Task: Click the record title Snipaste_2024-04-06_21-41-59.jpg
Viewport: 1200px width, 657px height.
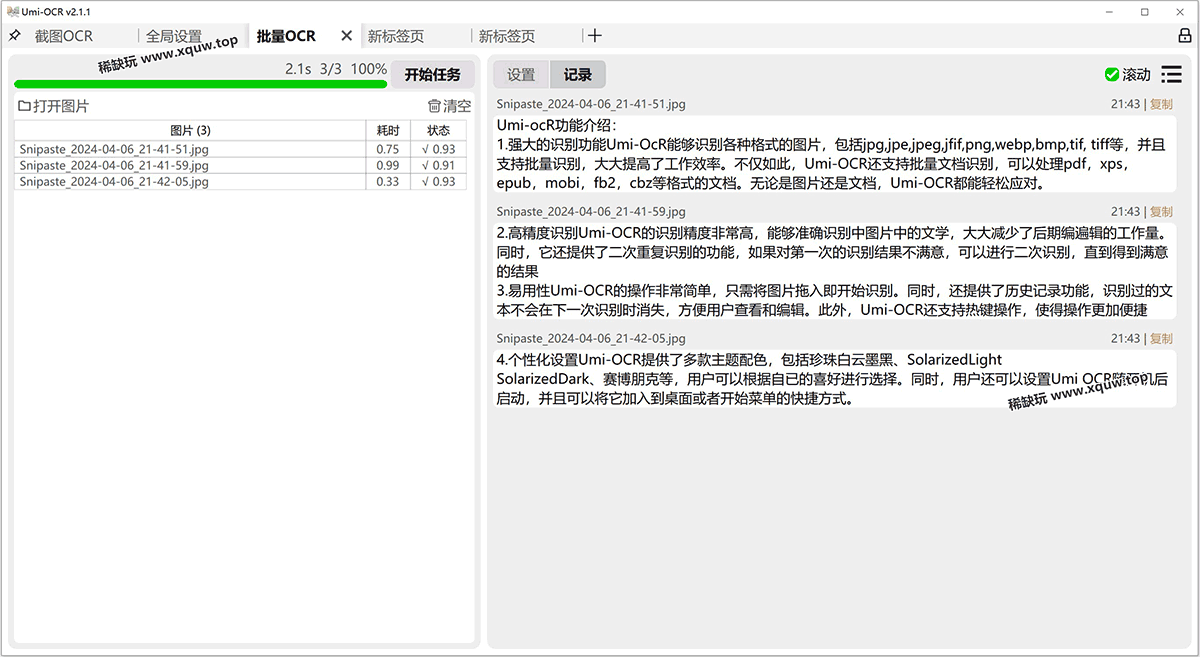Action: (x=591, y=212)
